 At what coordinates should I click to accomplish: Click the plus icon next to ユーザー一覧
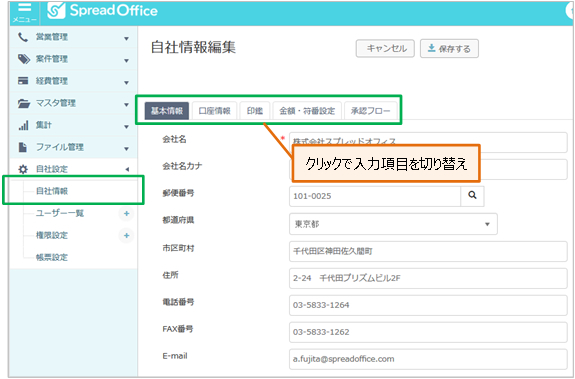127,213
